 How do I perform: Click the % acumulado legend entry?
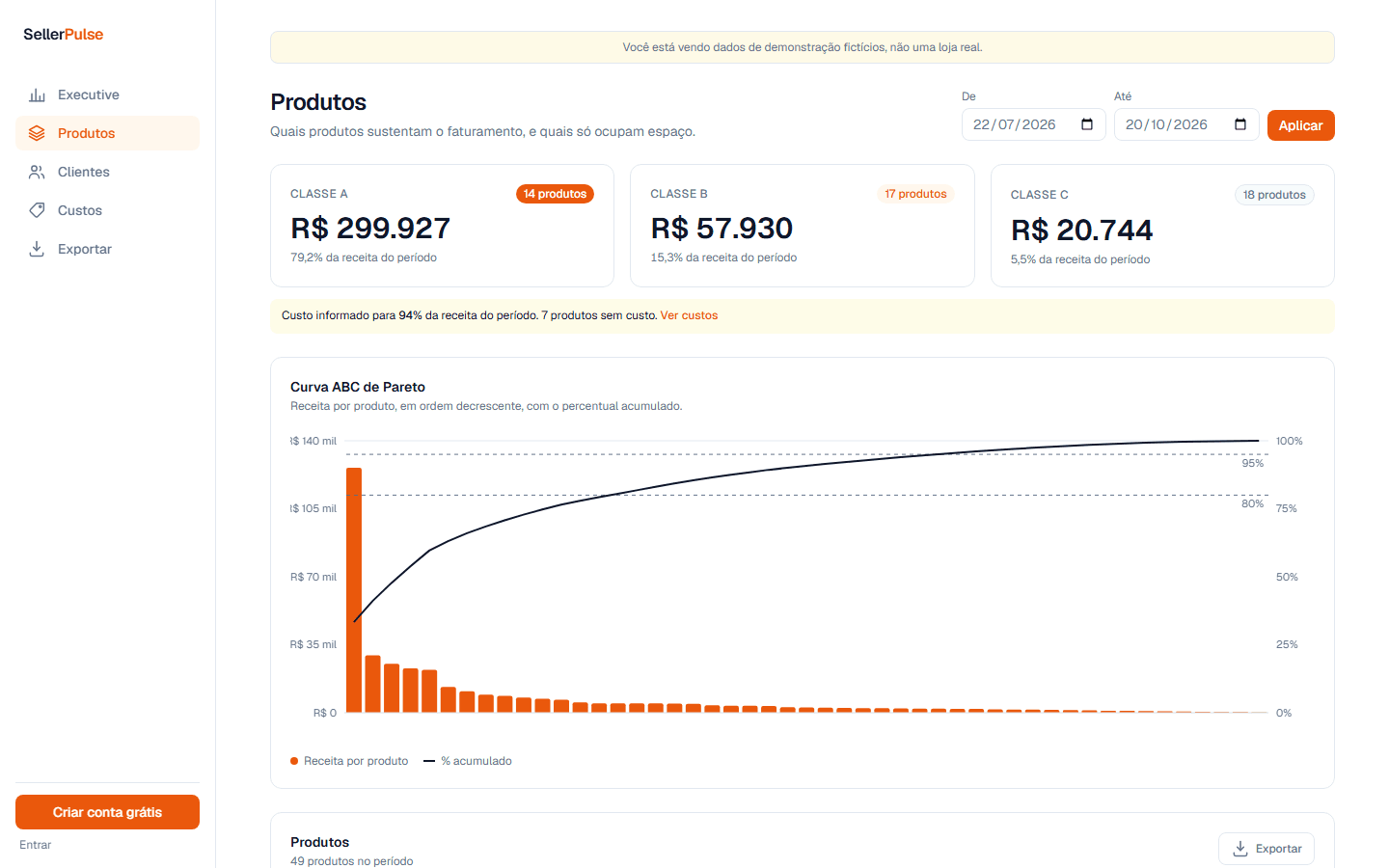click(468, 761)
